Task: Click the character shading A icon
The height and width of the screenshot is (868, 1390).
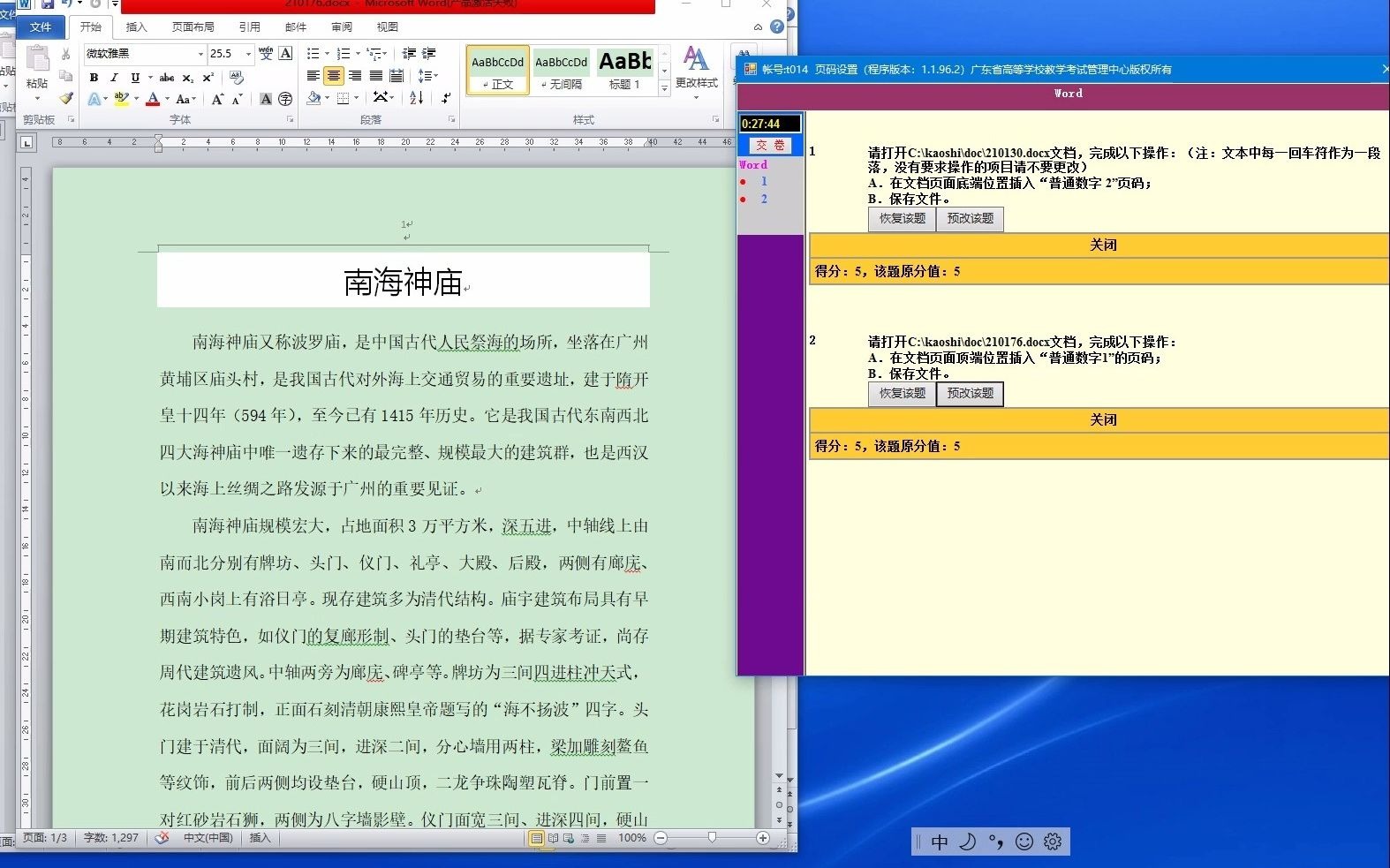Action: (266, 99)
